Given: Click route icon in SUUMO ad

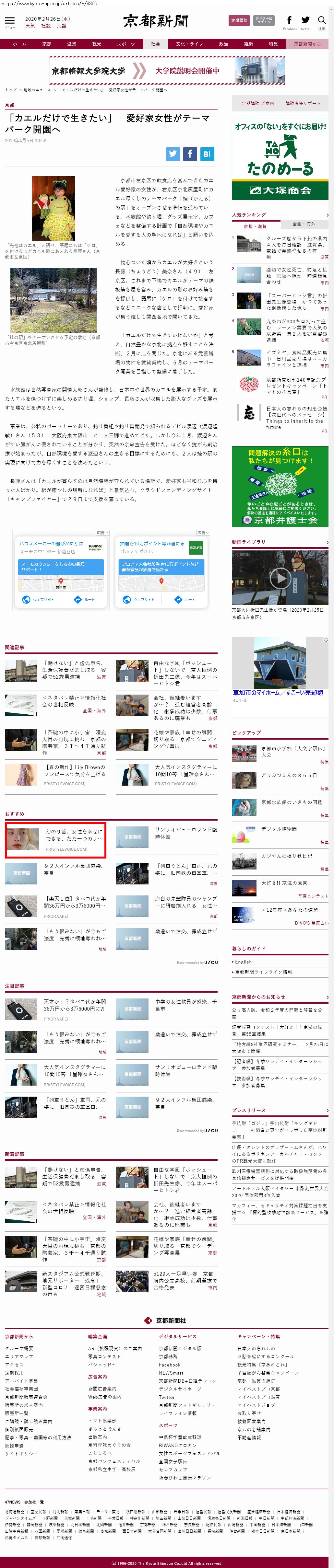Looking at the screenshot, I should click(x=77, y=600).
